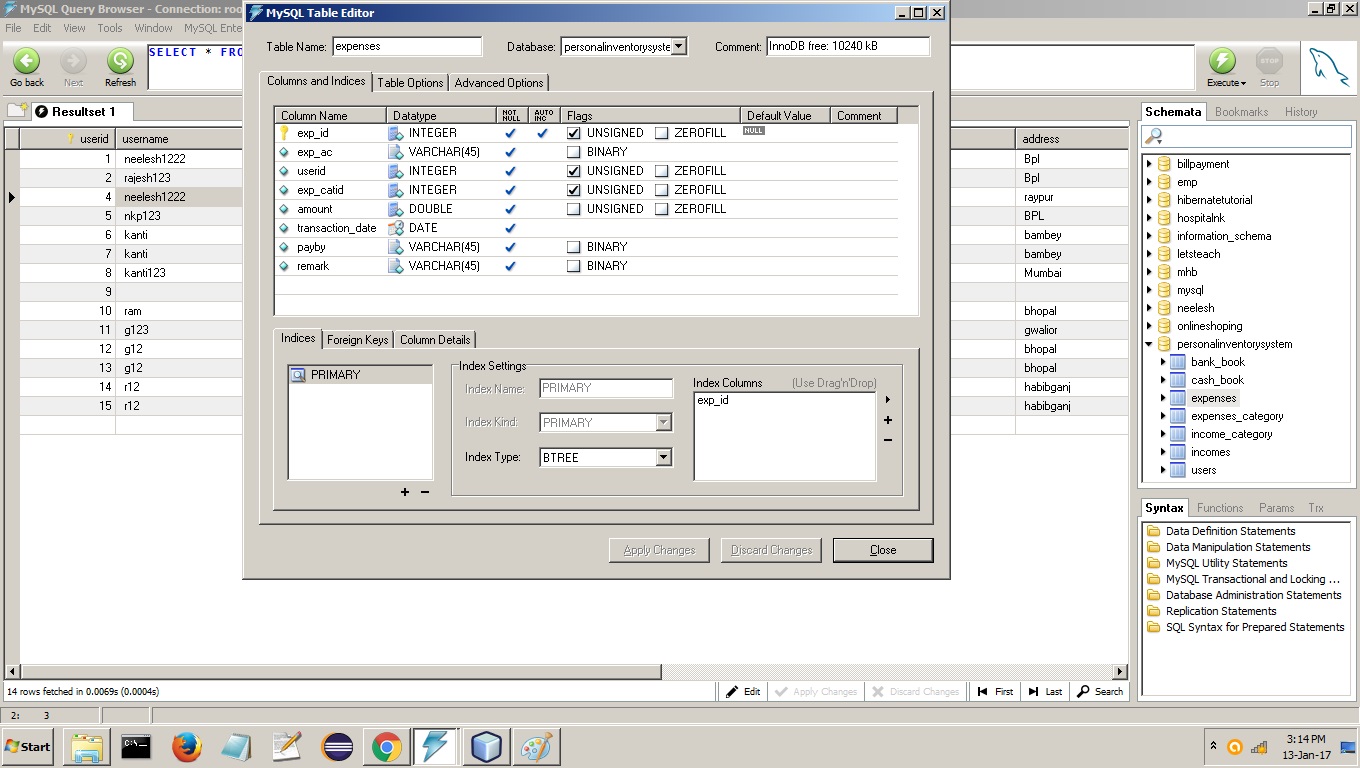This screenshot has height=768, width=1360.
Task: Select the neelesh schema in Schemata
Action: [x=1195, y=308]
